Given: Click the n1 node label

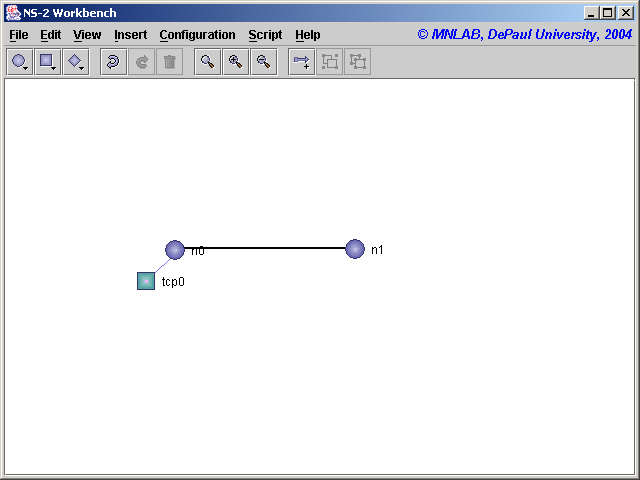Looking at the screenshot, I should pyautogui.click(x=377, y=250).
